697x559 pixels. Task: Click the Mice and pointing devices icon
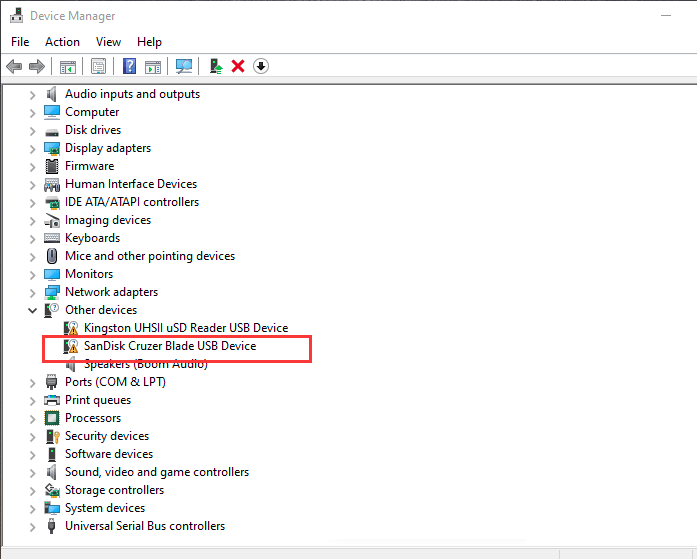52,256
